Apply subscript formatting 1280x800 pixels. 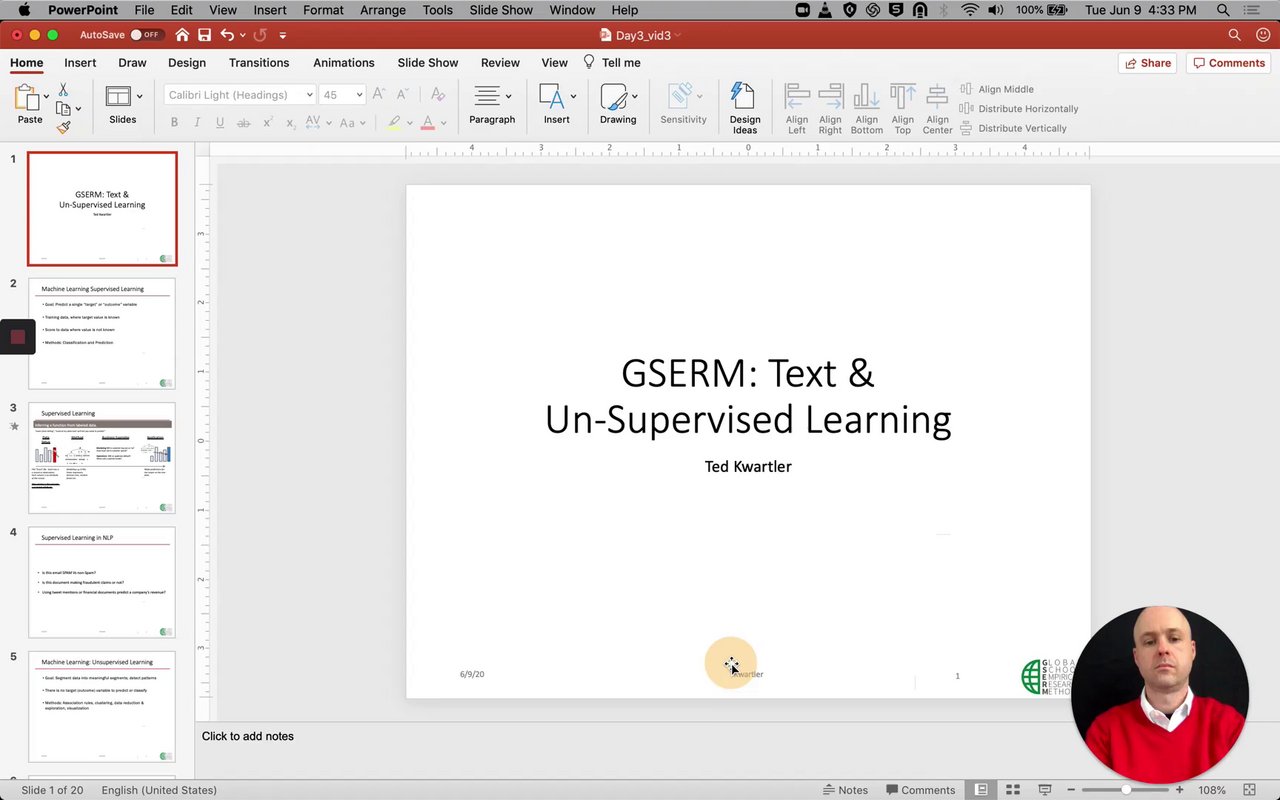(290, 123)
